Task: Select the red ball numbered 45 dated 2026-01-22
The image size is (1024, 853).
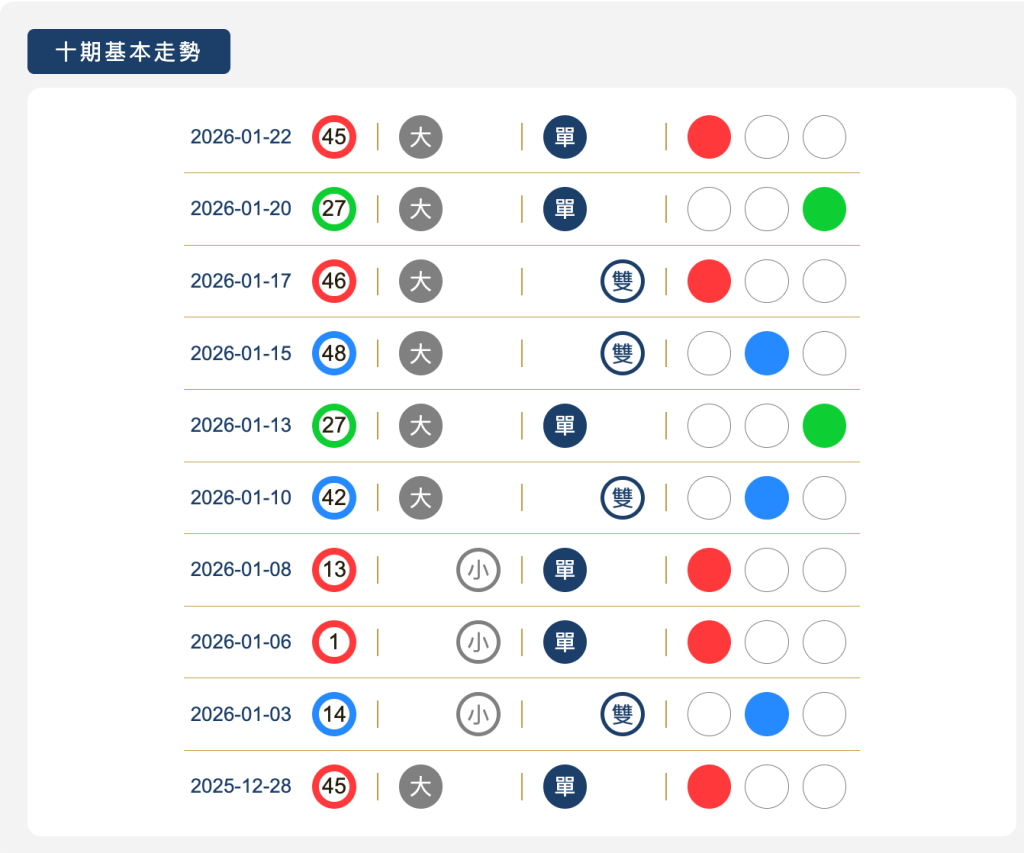Action: click(x=335, y=137)
